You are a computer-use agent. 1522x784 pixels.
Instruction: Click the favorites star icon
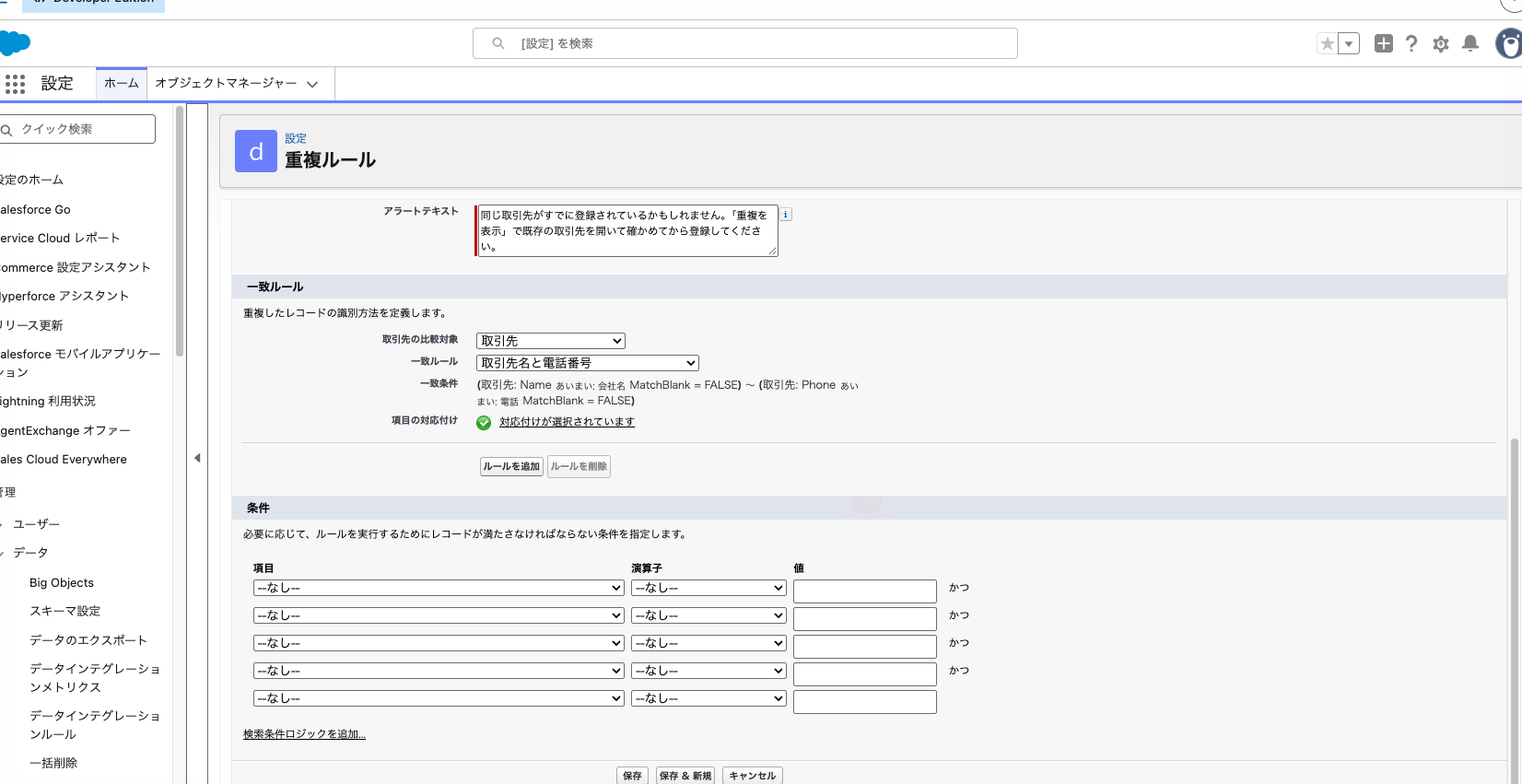[x=1327, y=43]
